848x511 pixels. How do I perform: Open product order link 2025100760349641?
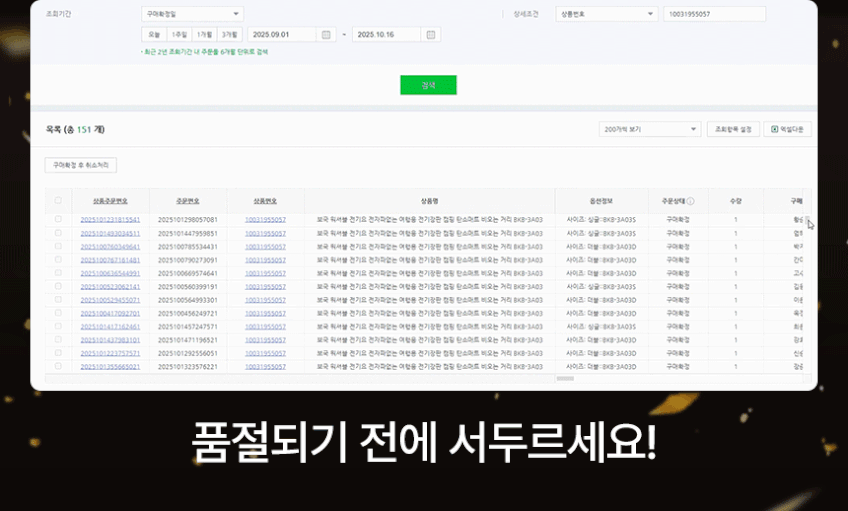(110, 247)
